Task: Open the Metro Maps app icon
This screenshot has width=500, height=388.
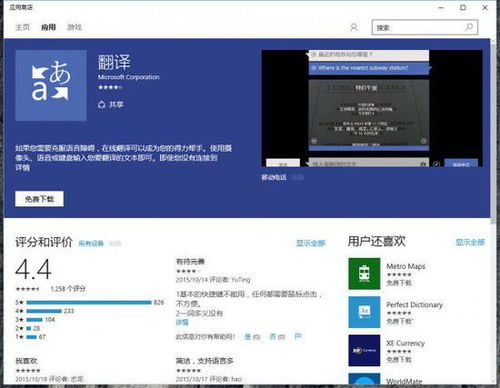Action: coord(364,274)
